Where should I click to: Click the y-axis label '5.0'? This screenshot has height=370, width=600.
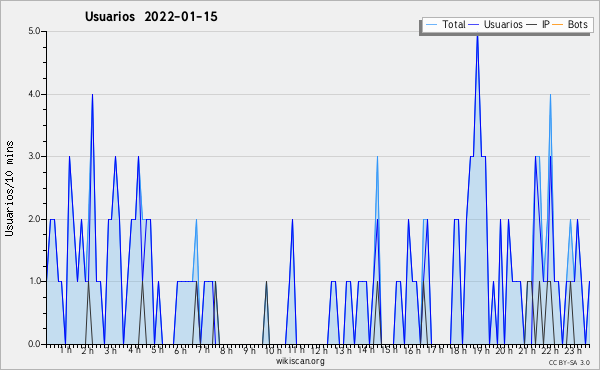point(34,31)
